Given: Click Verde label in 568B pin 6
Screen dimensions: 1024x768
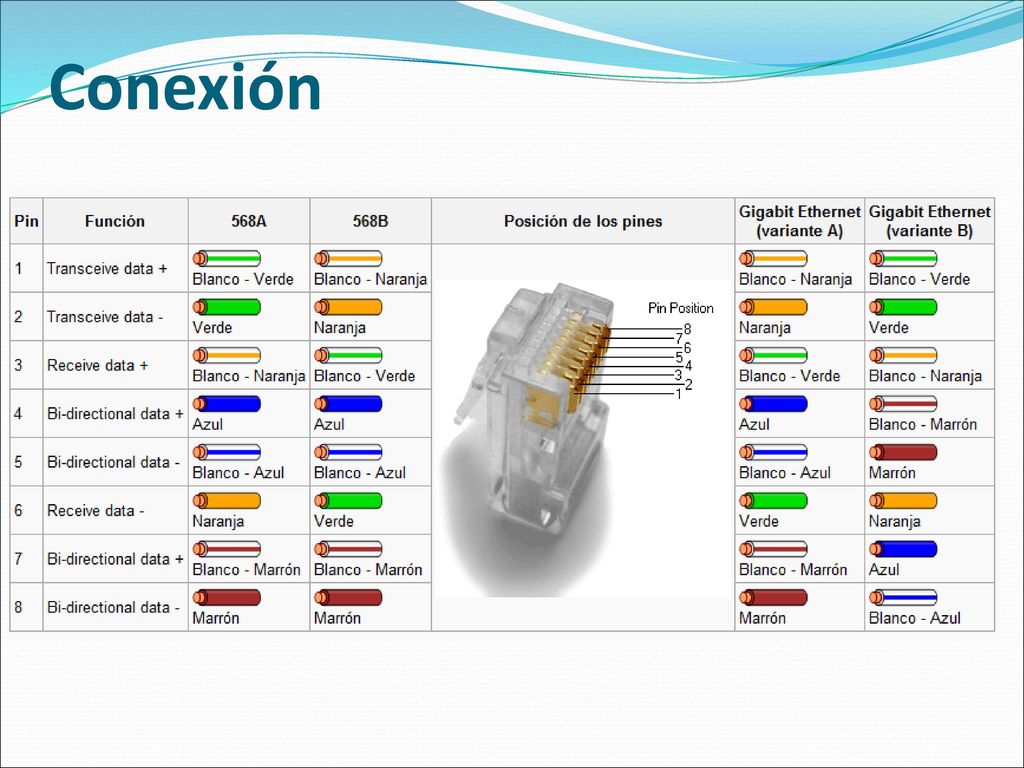Looking at the screenshot, I should [x=334, y=521].
